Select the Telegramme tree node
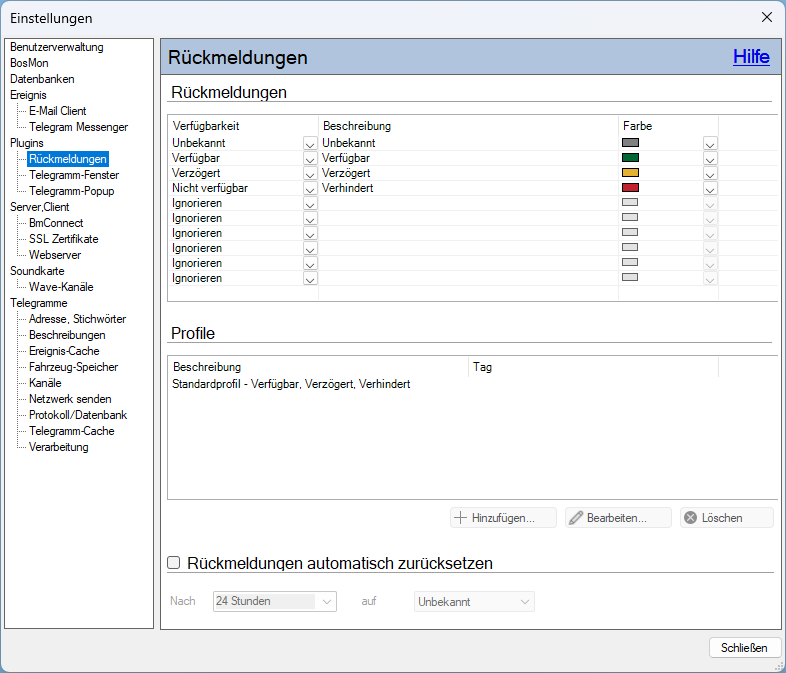 coord(39,303)
